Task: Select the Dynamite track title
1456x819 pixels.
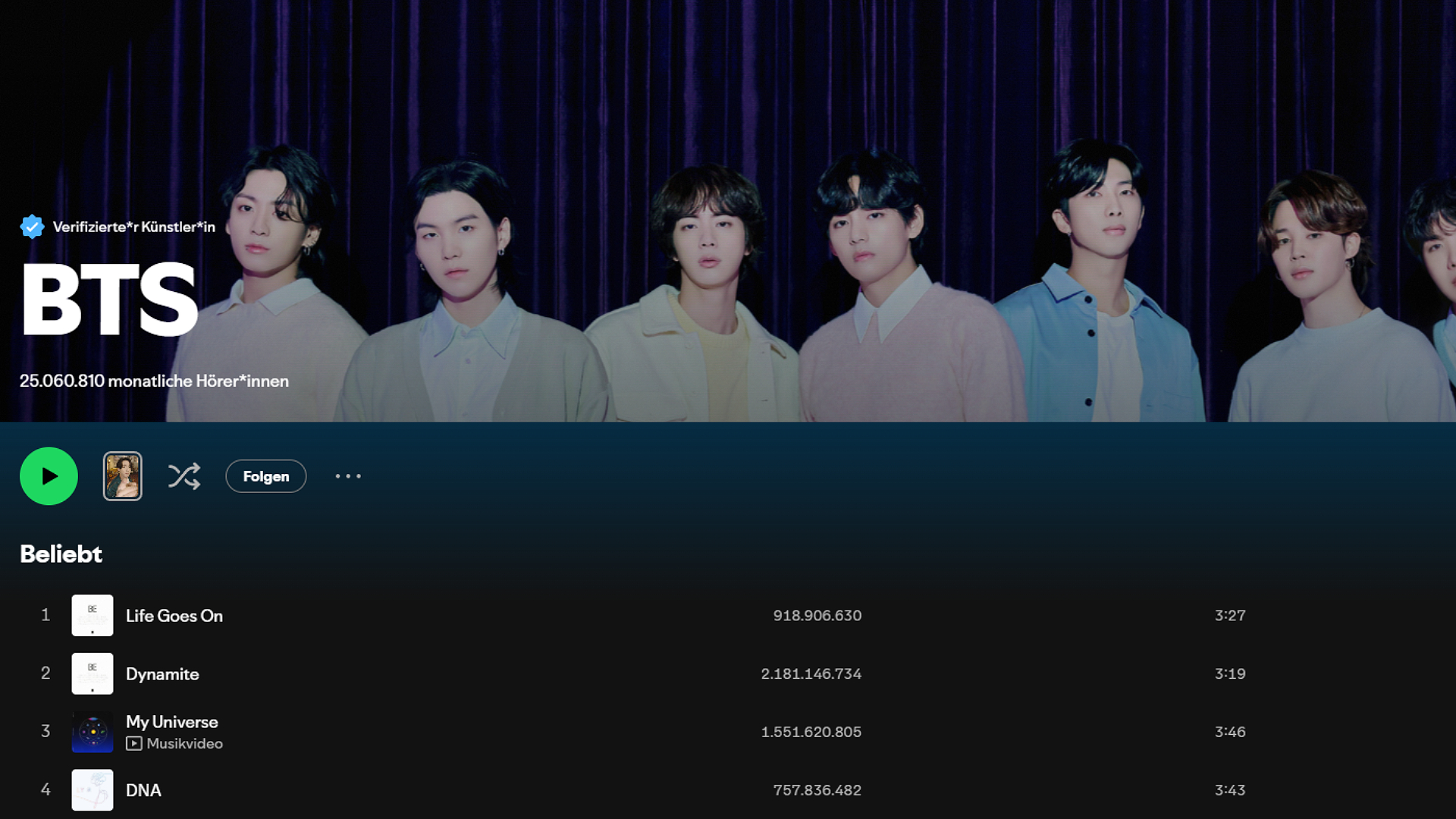Action: coord(162,674)
